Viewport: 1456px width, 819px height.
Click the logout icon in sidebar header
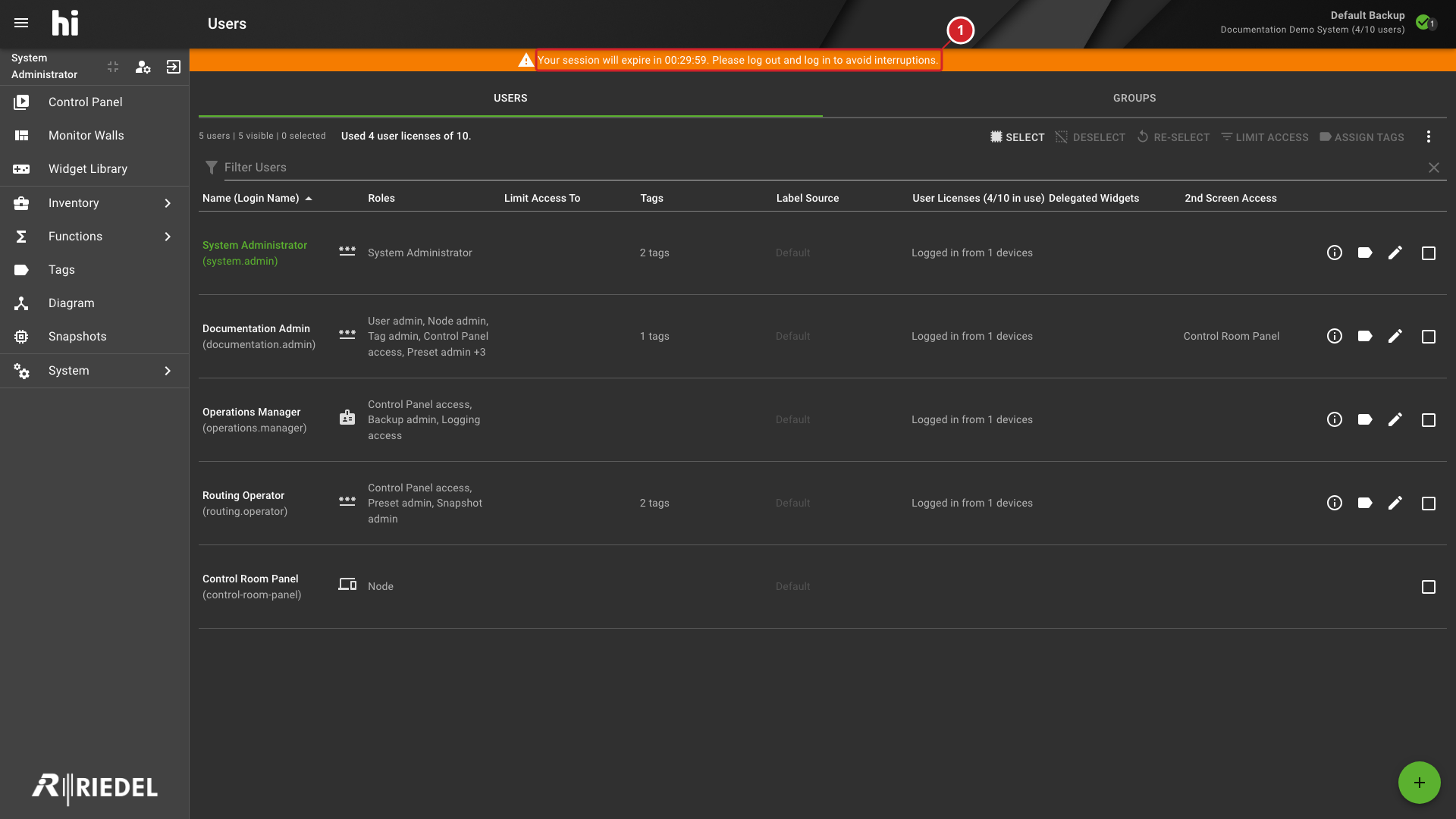click(174, 67)
